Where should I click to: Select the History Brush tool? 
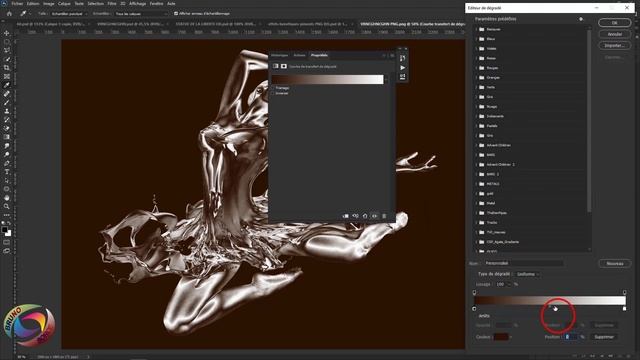pyautogui.click(x=7, y=120)
